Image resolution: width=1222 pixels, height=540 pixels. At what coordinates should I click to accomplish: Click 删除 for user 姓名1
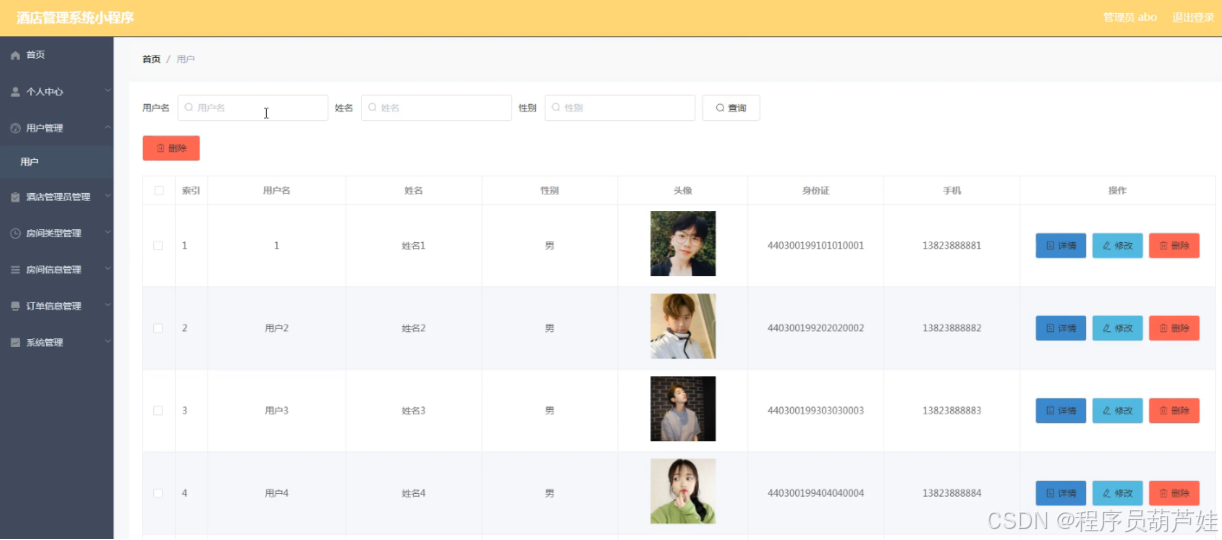click(1174, 245)
